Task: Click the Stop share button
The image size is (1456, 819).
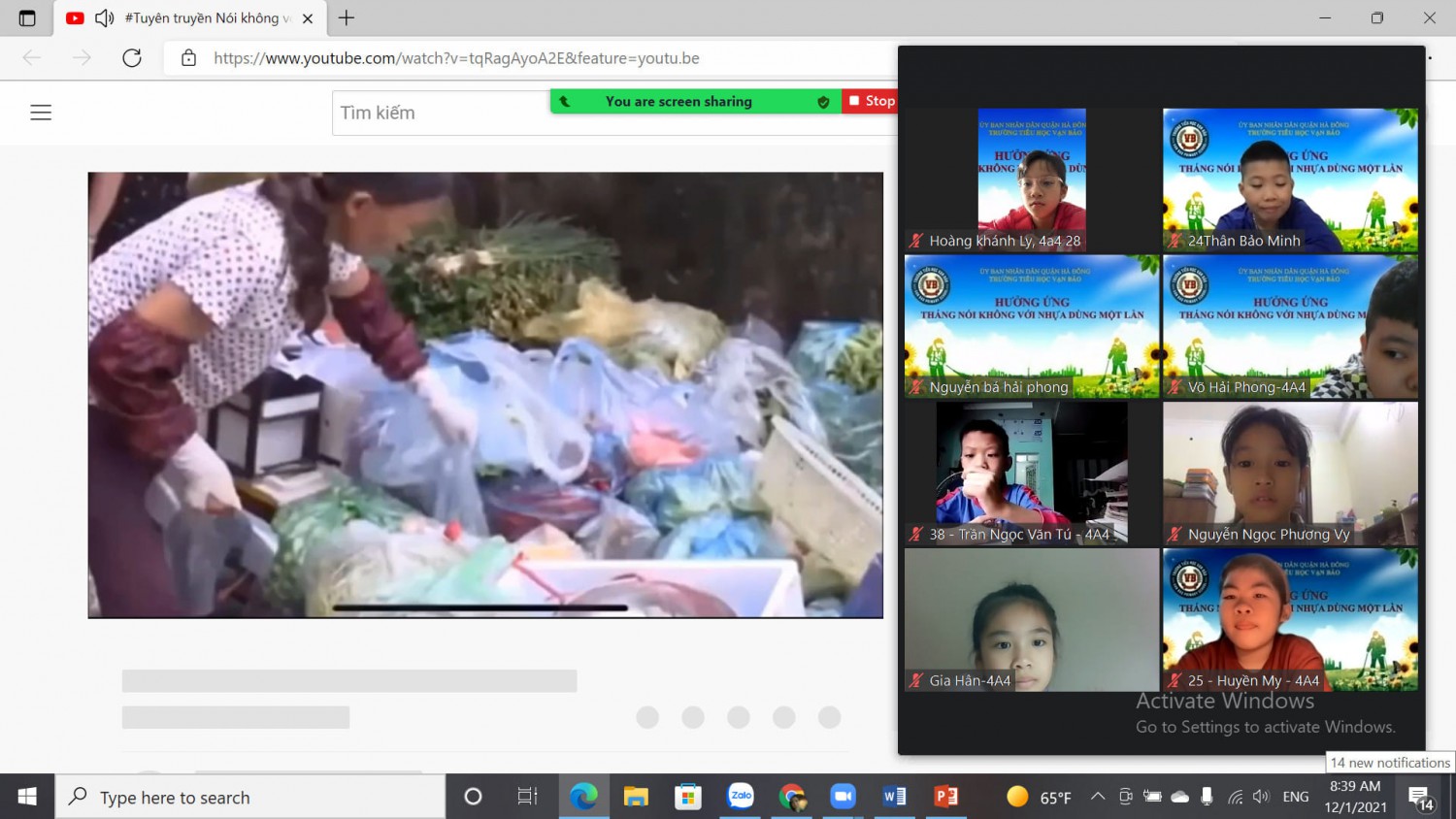Action: [x=871, y=101]
